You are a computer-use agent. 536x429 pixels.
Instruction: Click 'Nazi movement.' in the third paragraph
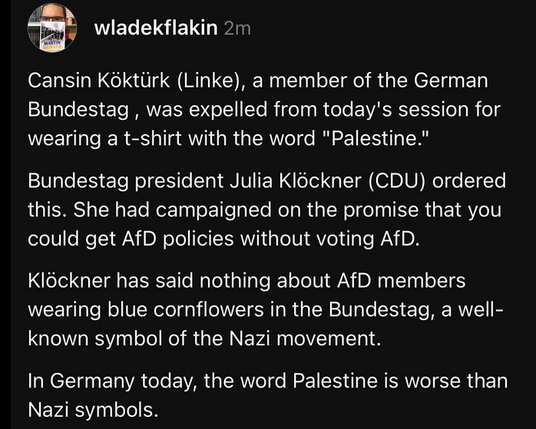305,339
